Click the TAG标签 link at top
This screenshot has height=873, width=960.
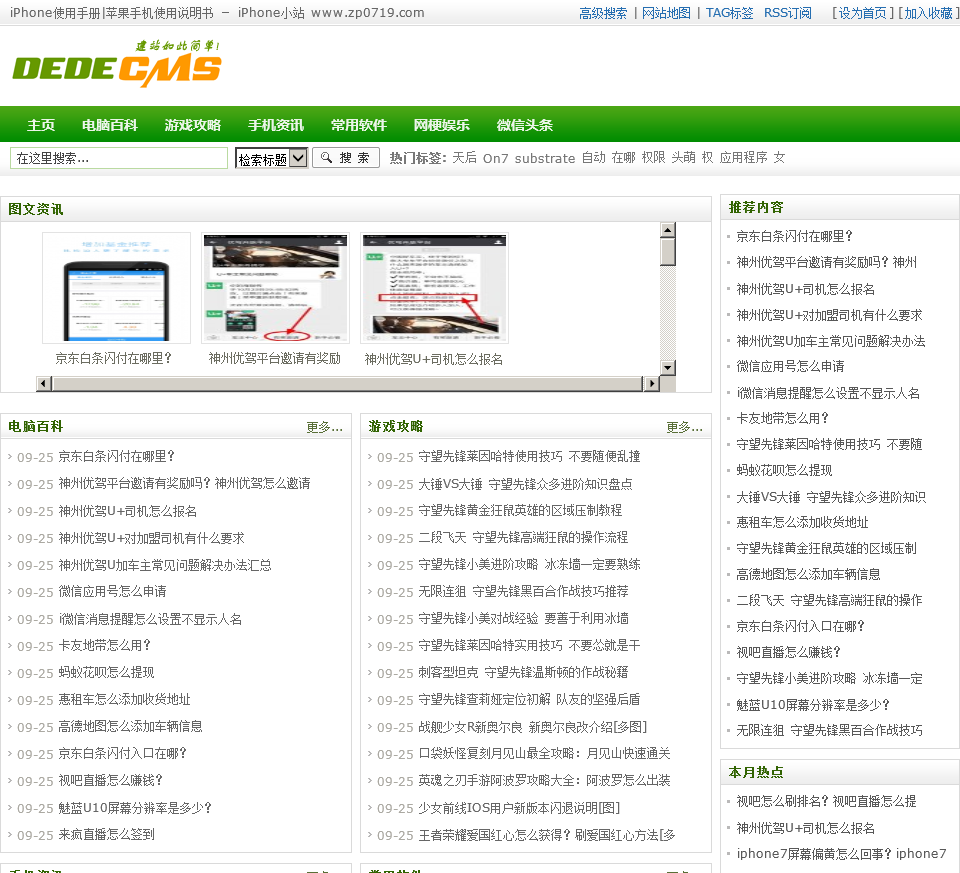729,13
